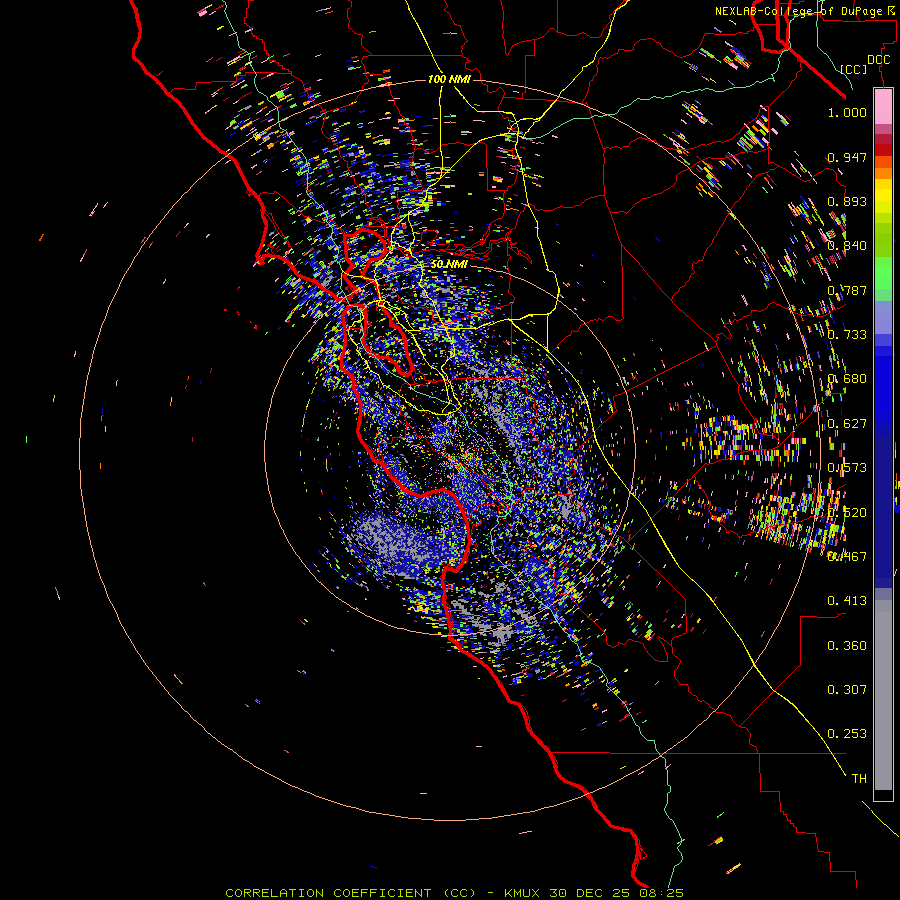Screen dimensions: 900x900
Task: Click the [CC] label above the legend
Action: coord(854,69)
